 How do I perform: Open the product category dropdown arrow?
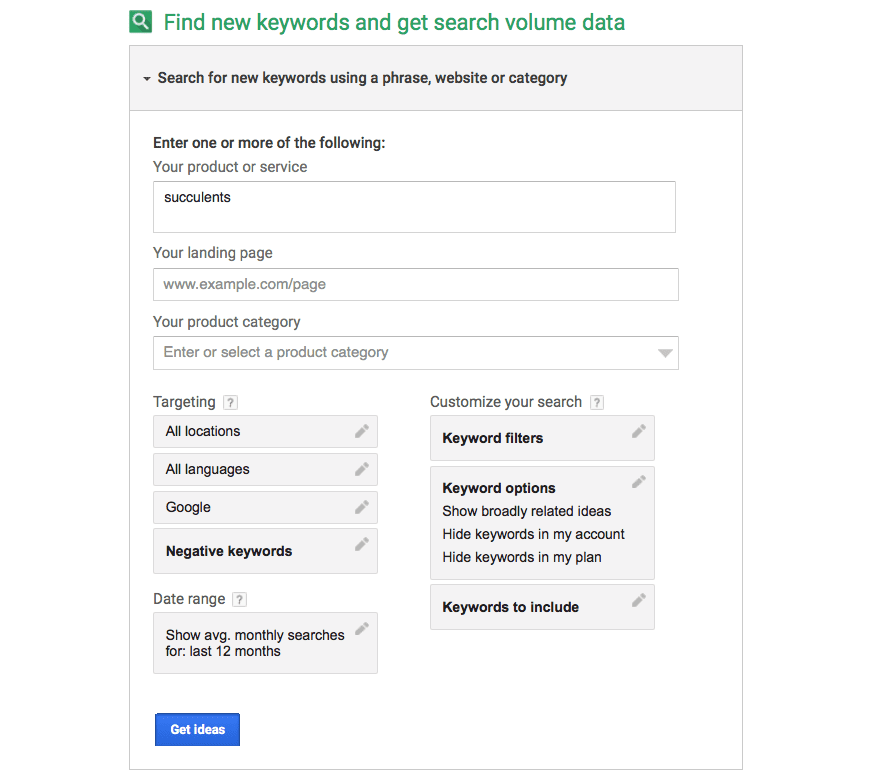click(664, 353)
